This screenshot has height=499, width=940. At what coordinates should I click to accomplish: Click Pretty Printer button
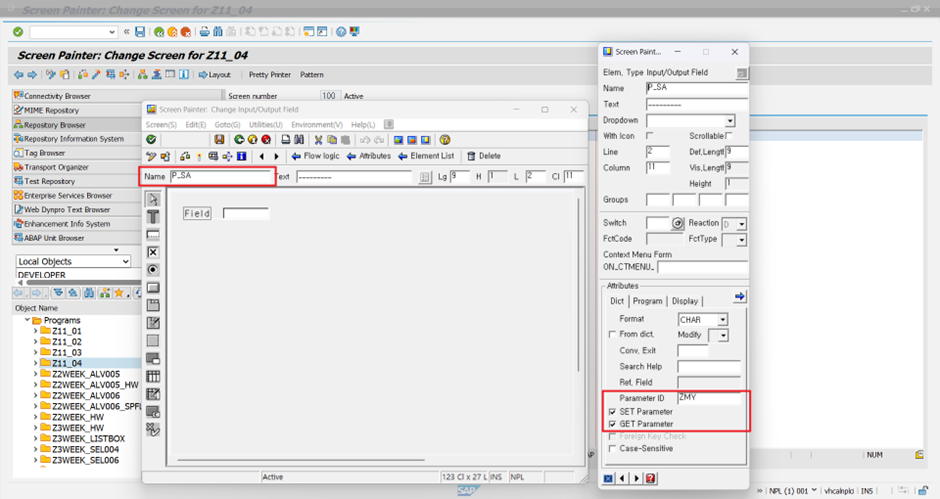click(270, 75)
